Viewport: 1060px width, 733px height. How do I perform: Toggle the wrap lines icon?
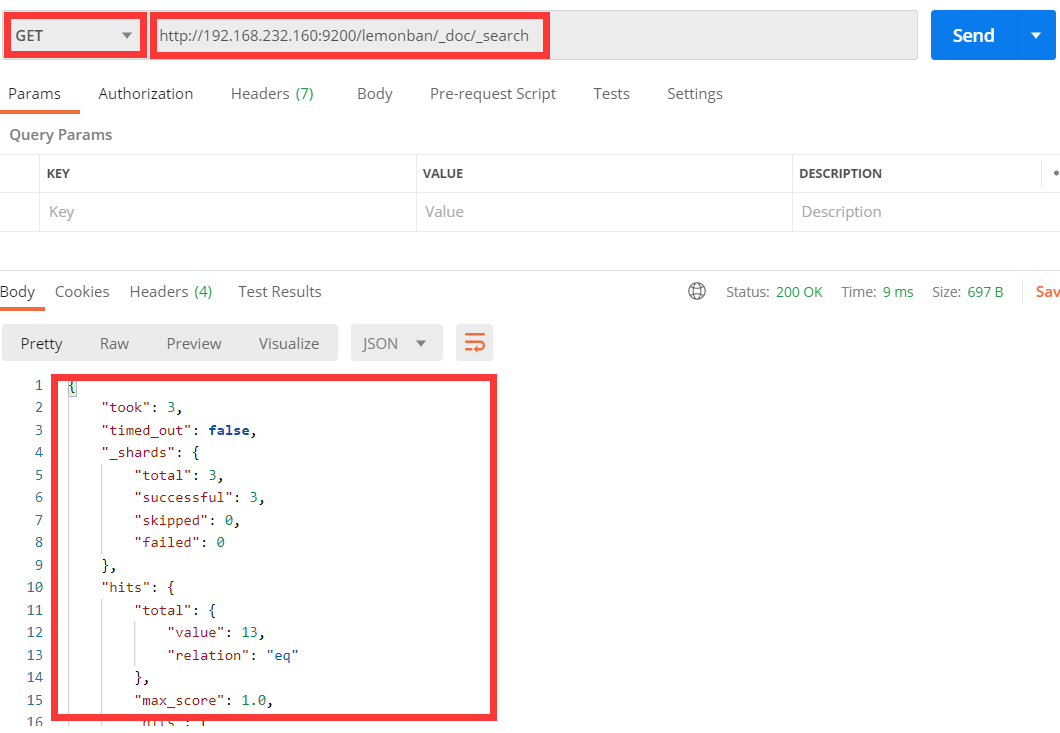pyautogui.click(x=475, y=343)
